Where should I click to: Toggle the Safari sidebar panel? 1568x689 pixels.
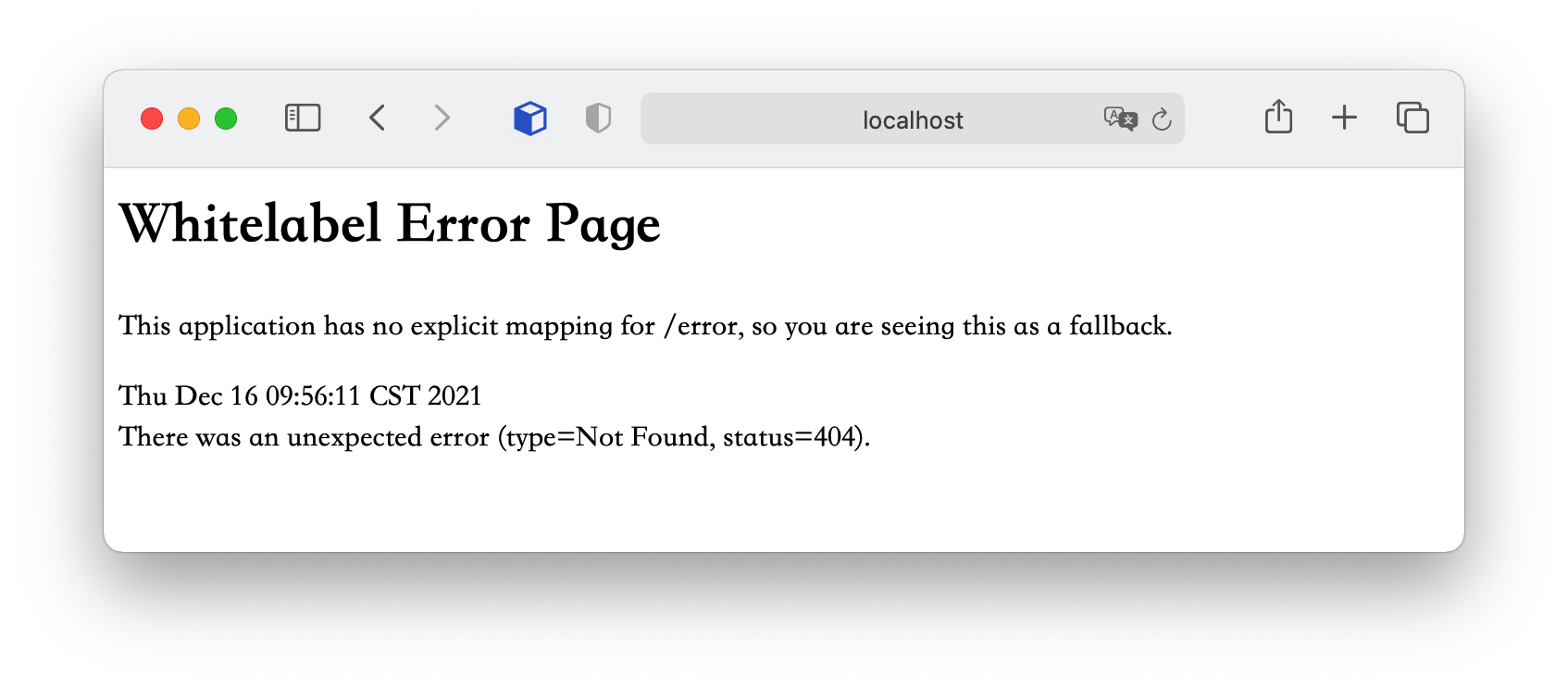303,119
